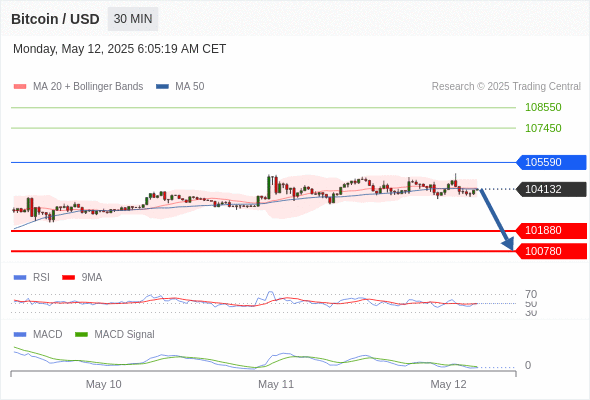Click the 30 MIN timeframe badge
Image resolution: width=590 pixels, height=400 pixels.
pos(133,19)
